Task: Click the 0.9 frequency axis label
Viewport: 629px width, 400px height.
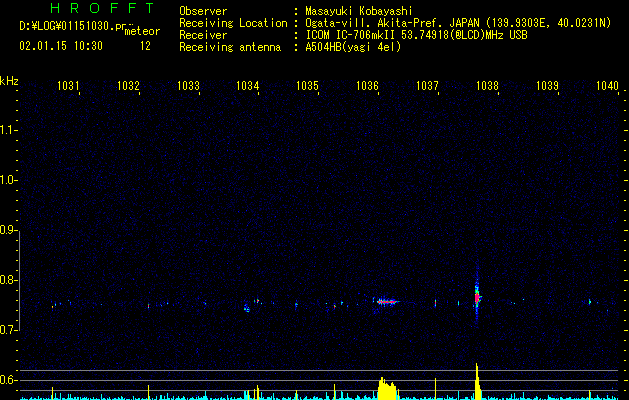Action: [8, 230]
